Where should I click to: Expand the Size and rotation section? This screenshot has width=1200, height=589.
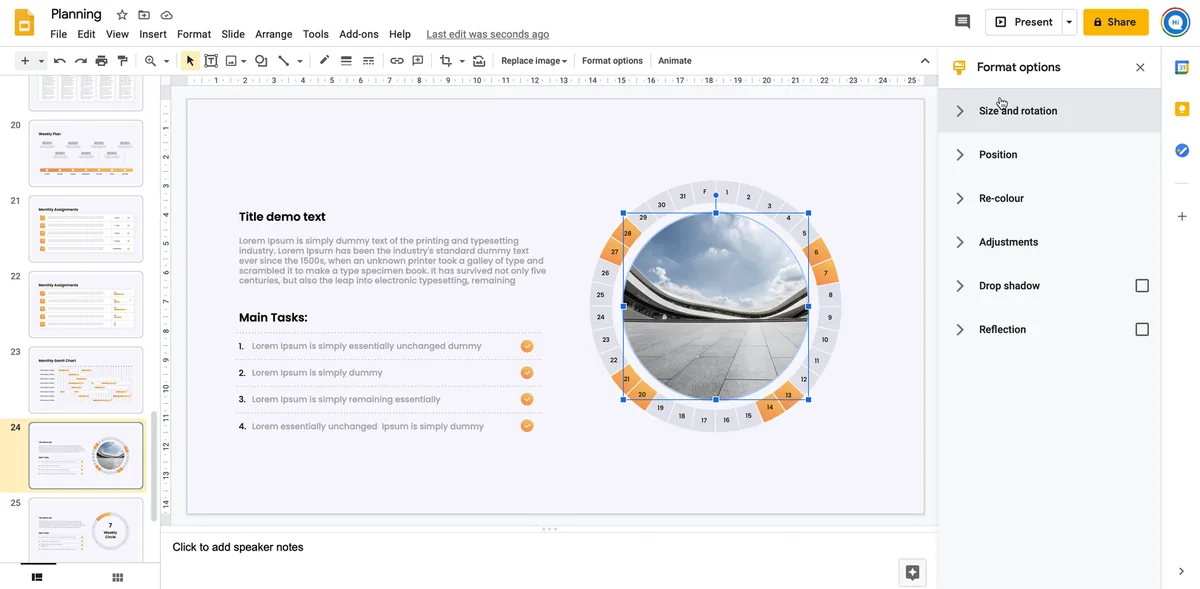coord(1049,111)
